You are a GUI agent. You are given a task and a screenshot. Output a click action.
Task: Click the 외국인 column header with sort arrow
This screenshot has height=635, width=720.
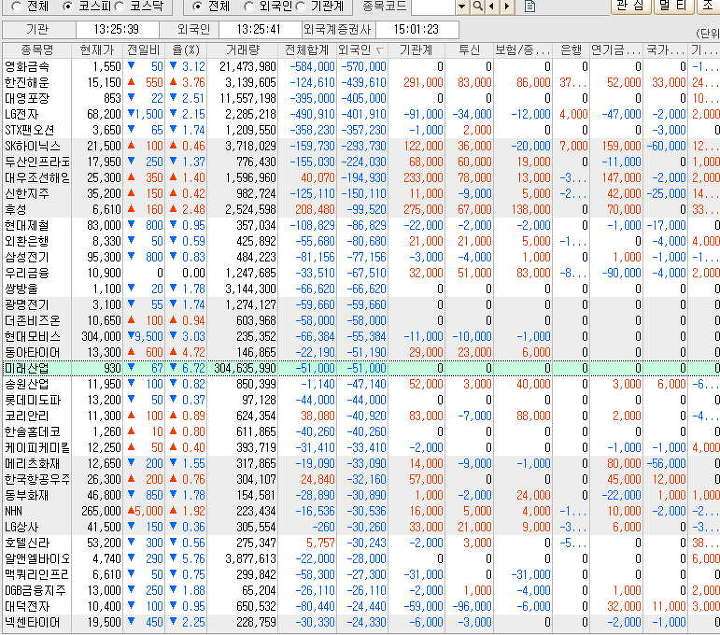[362, 50]
